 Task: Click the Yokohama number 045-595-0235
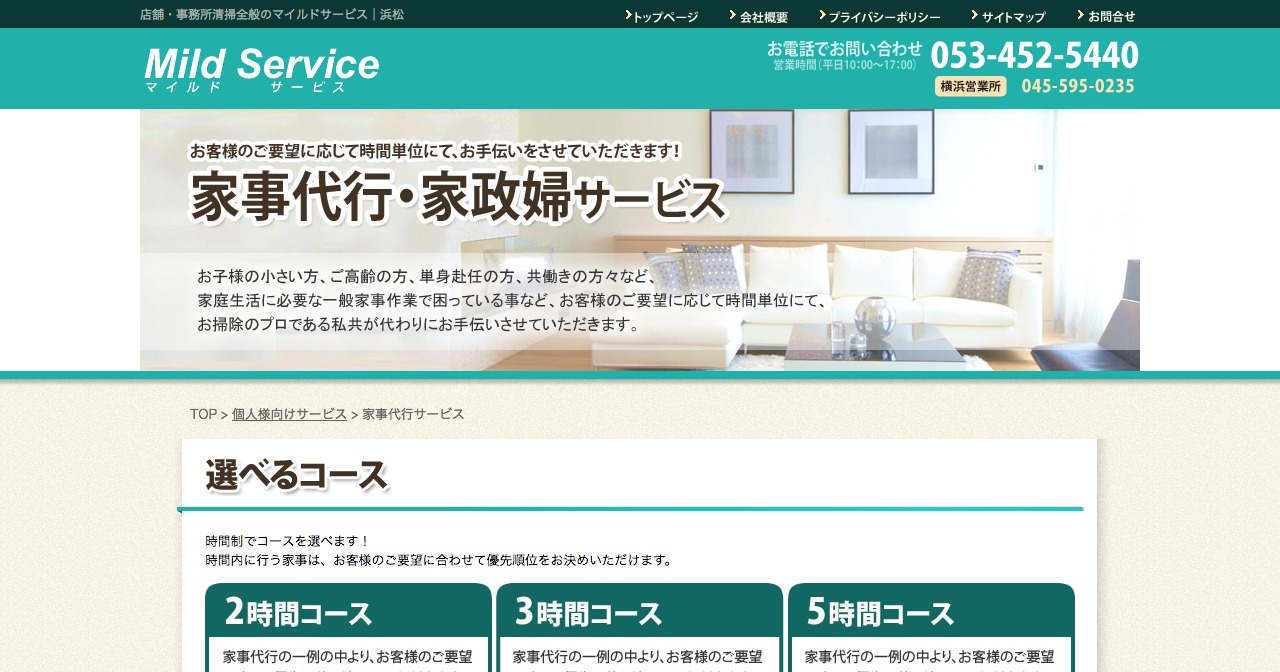pyautogui.click(x=1078, y=87)
